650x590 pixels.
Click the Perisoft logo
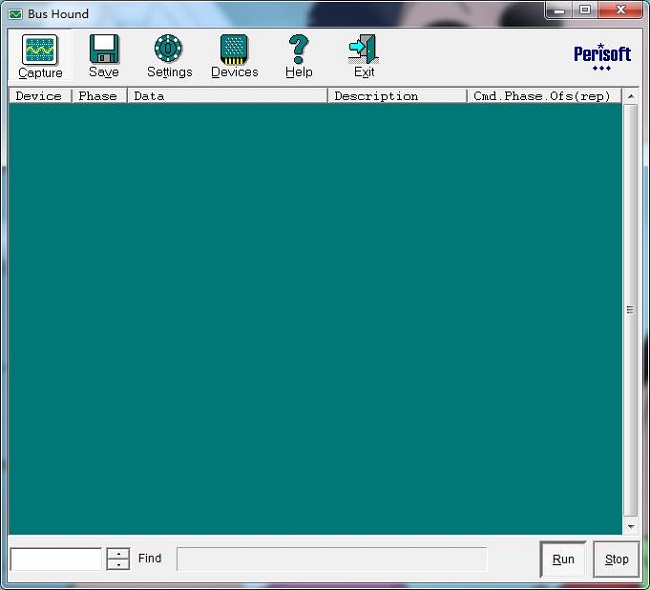point(602,56)
